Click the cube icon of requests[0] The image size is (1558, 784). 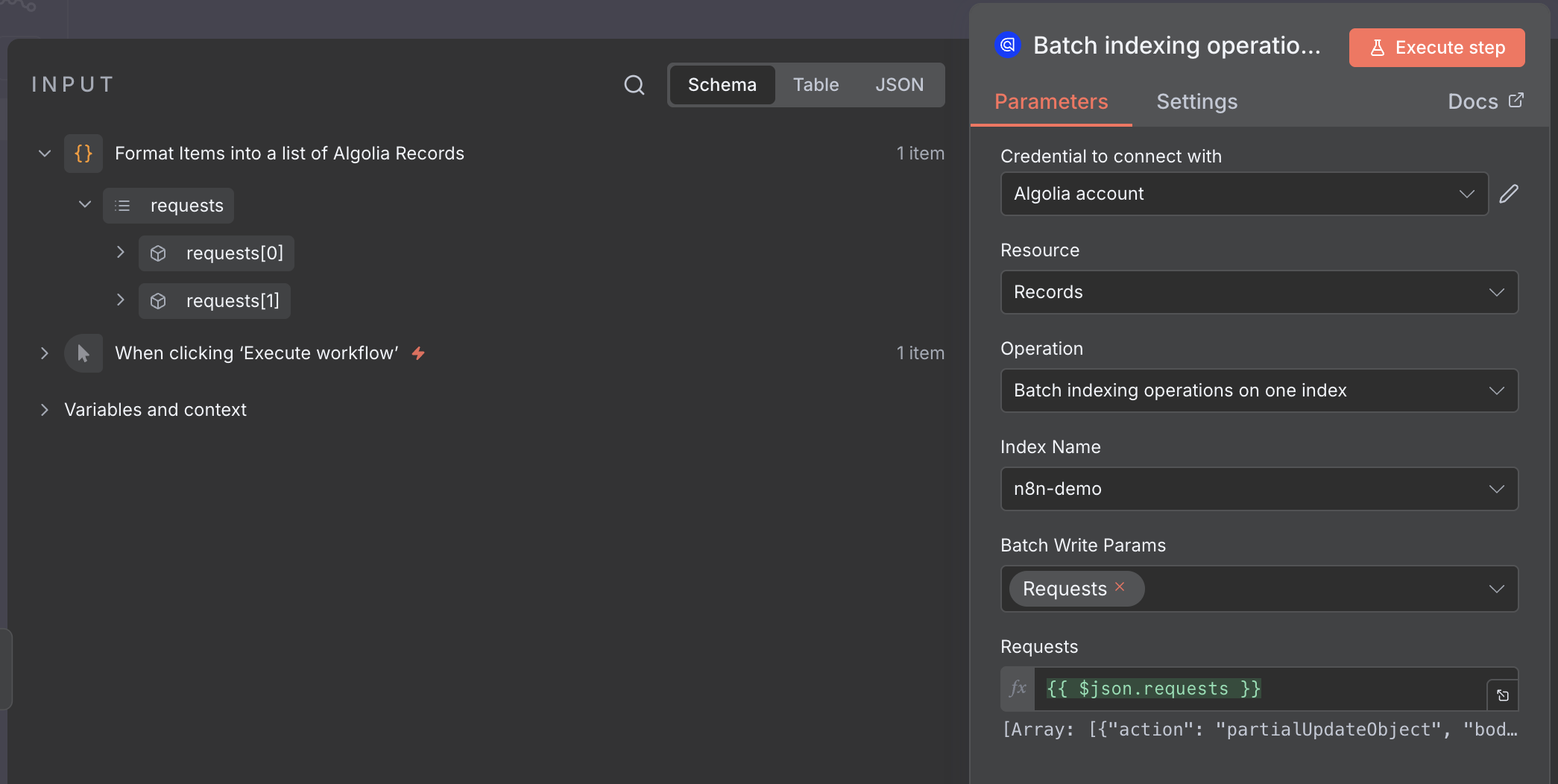(x=158, y=253)
